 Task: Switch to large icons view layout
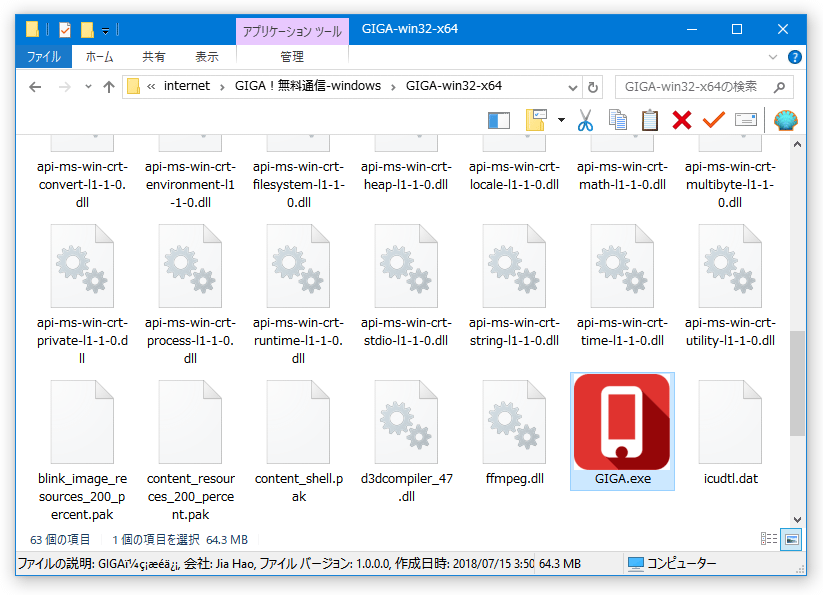pos(791,539)
